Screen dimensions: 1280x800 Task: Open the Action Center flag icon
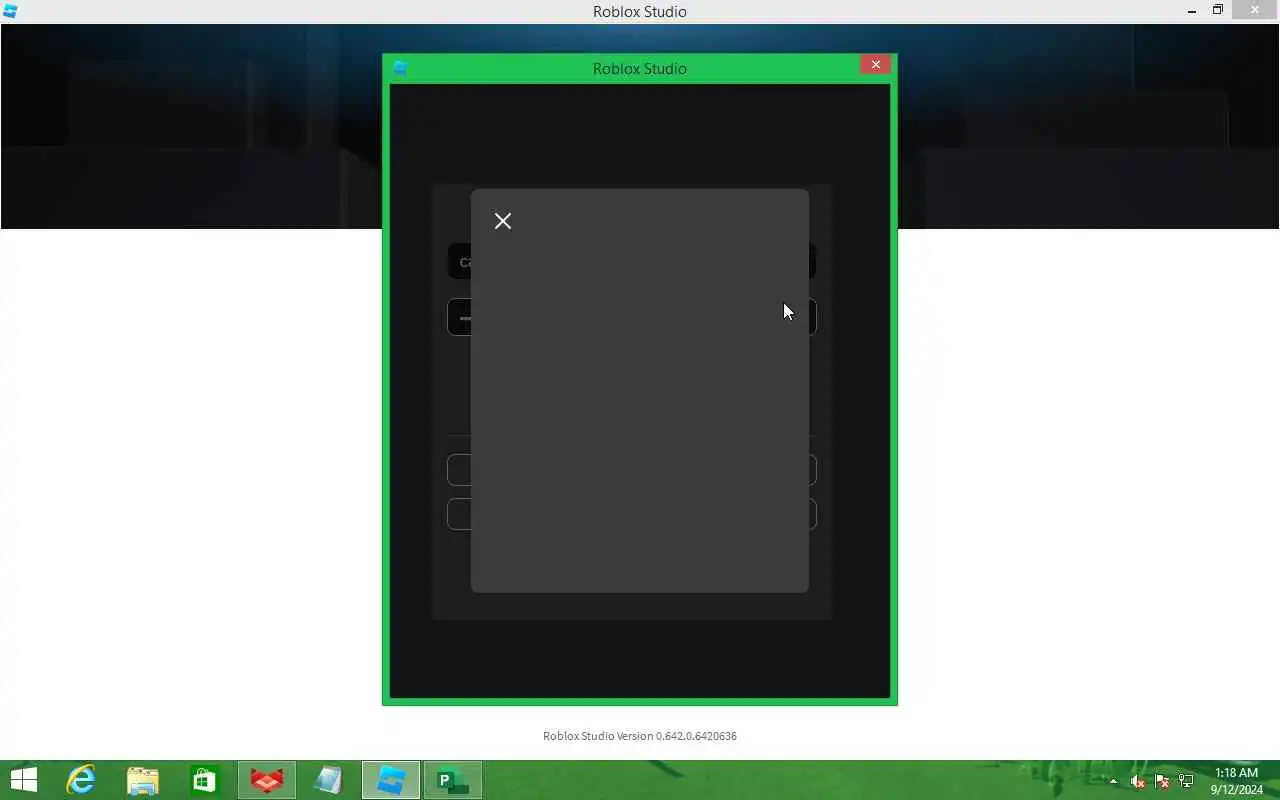[1162, 781]
